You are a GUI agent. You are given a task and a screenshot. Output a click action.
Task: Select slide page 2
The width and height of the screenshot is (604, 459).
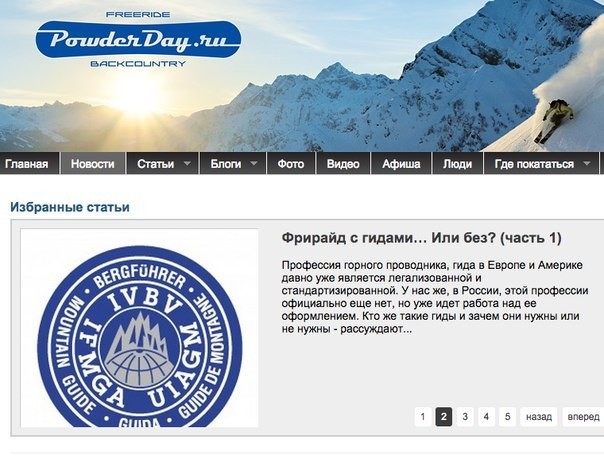(444, 417)
